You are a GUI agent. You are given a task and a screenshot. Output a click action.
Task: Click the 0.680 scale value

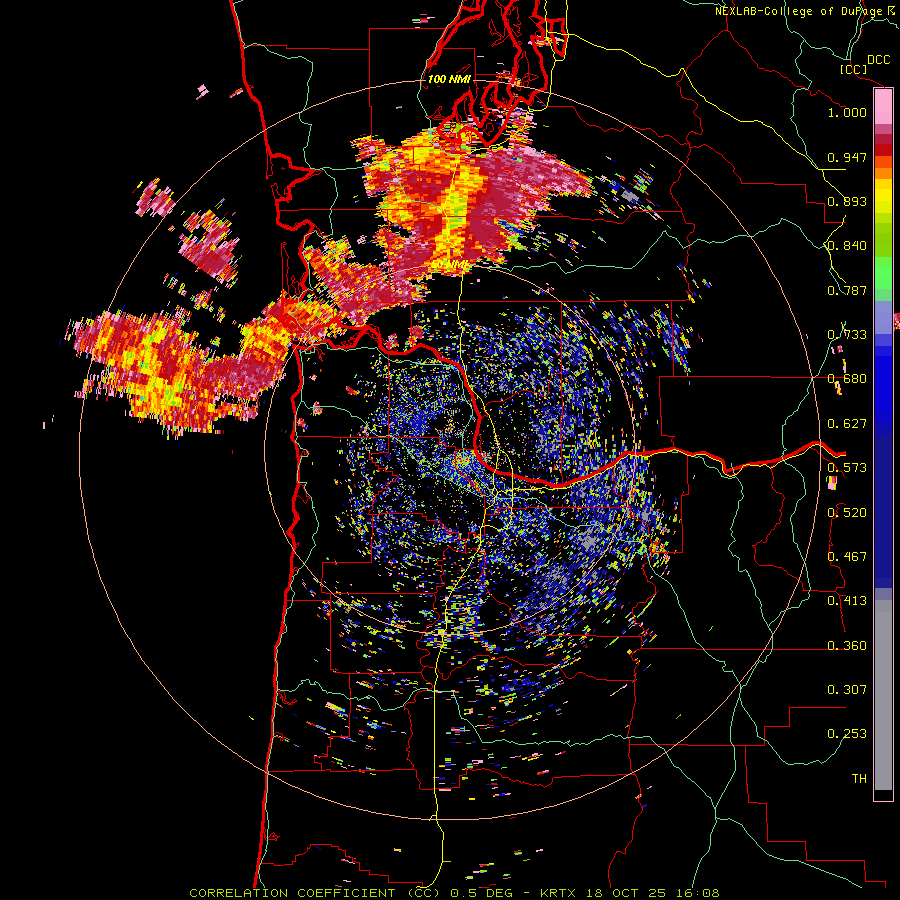847,379
